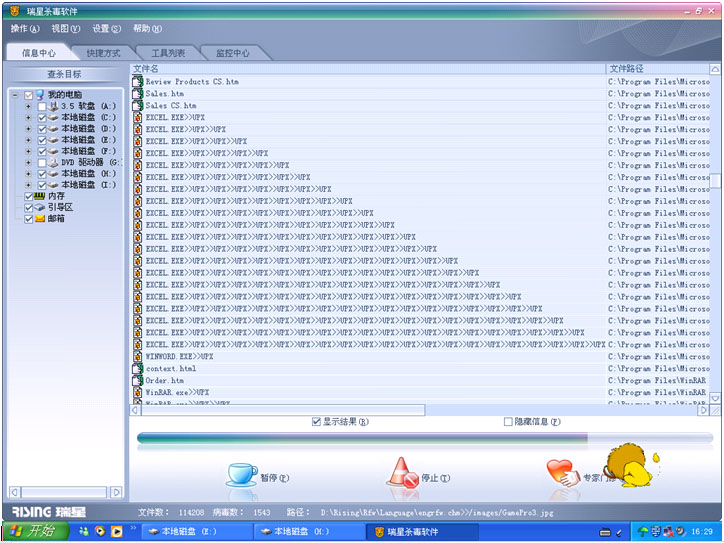Image resolution: width=724 pixels, height=543 pixels.
Task: Check the 3.5 软盘 (A:) checkbox
Action: pyautogui.click(x=42, y=107)
